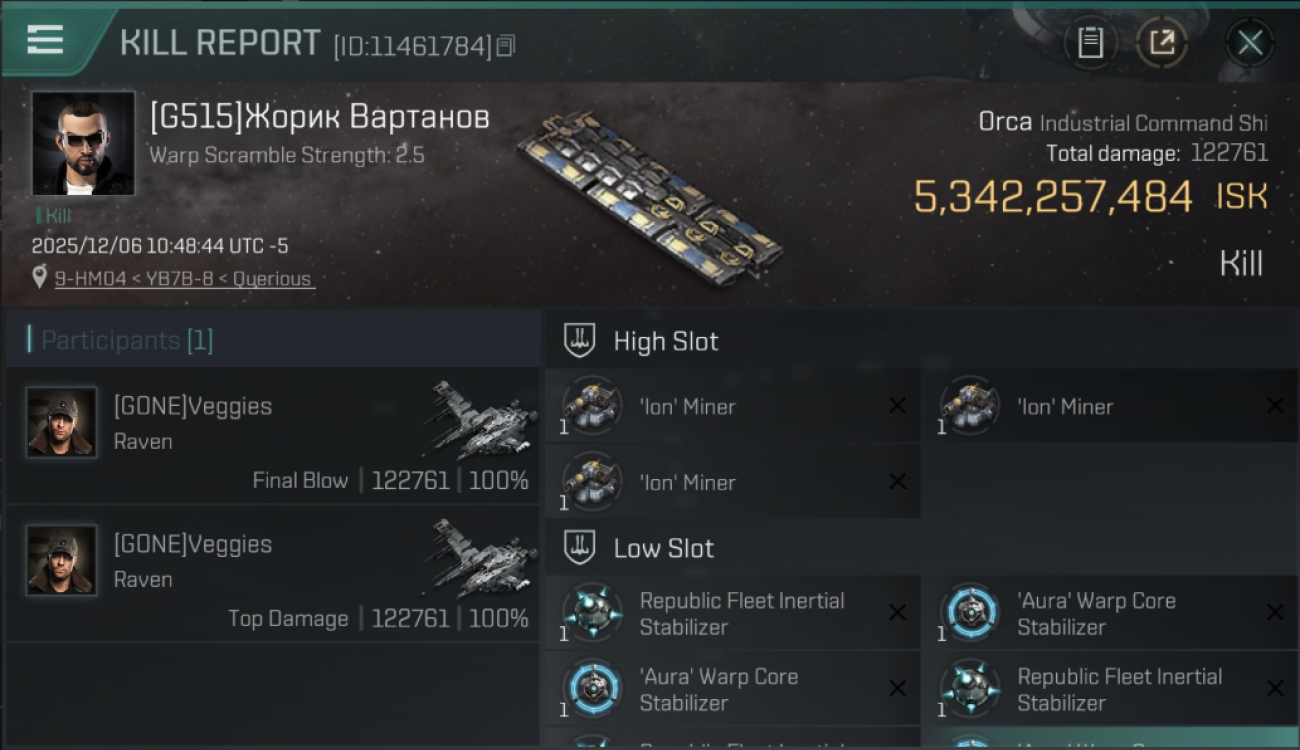Share the kill report externally
1300x750 pixels.
tap(1161, 42)
